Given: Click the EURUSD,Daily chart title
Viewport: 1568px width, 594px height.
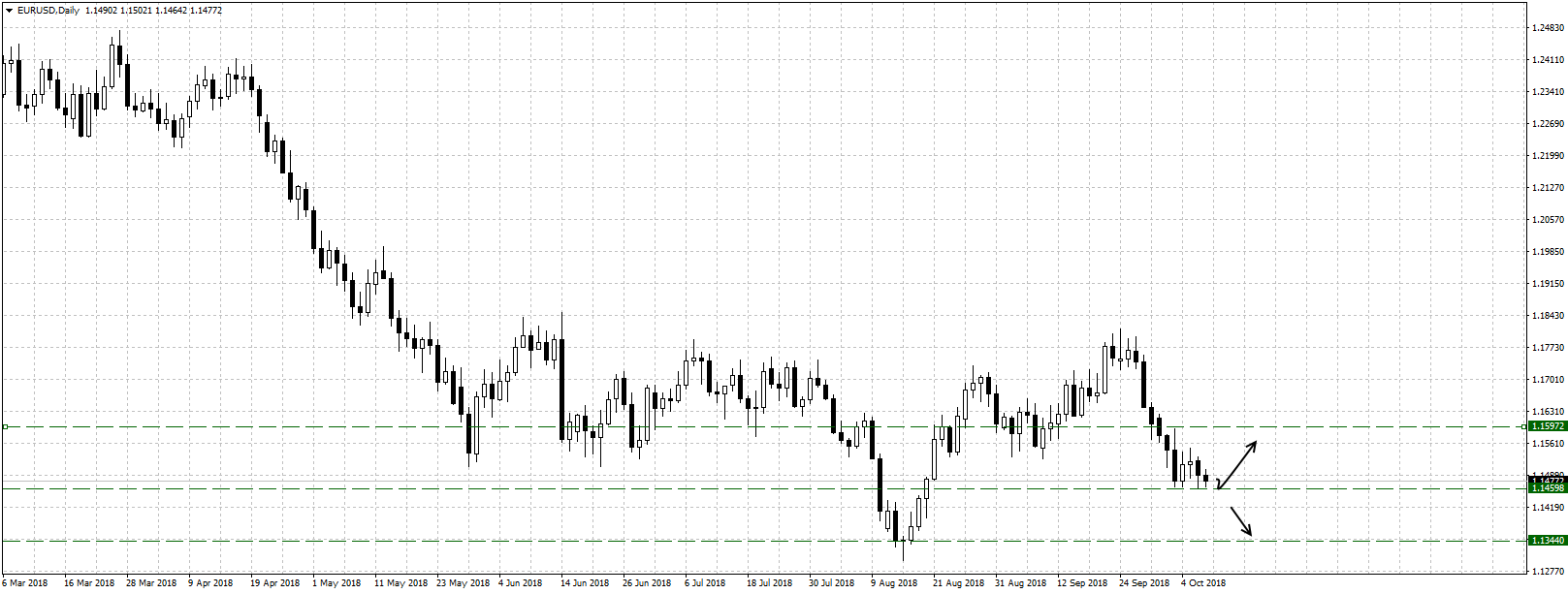Looking at the screenshot, I should tap(48, 11).
